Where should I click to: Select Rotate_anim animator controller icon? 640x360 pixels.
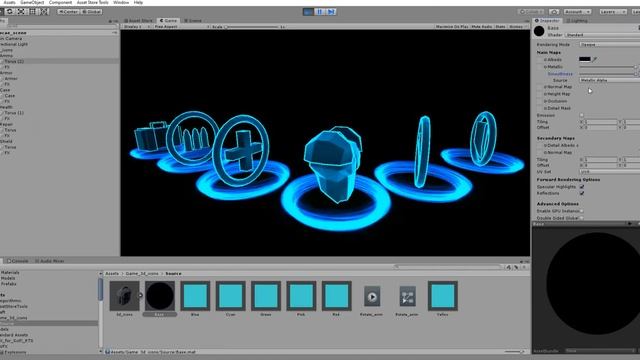(407, 296)
